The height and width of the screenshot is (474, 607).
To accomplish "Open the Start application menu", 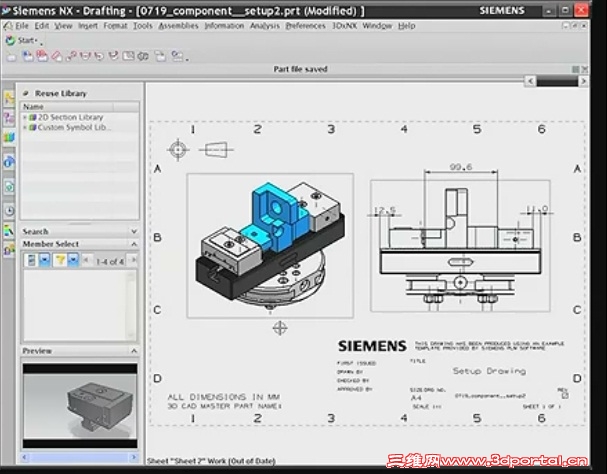I will pyautogui.click(x=21, y=40).
